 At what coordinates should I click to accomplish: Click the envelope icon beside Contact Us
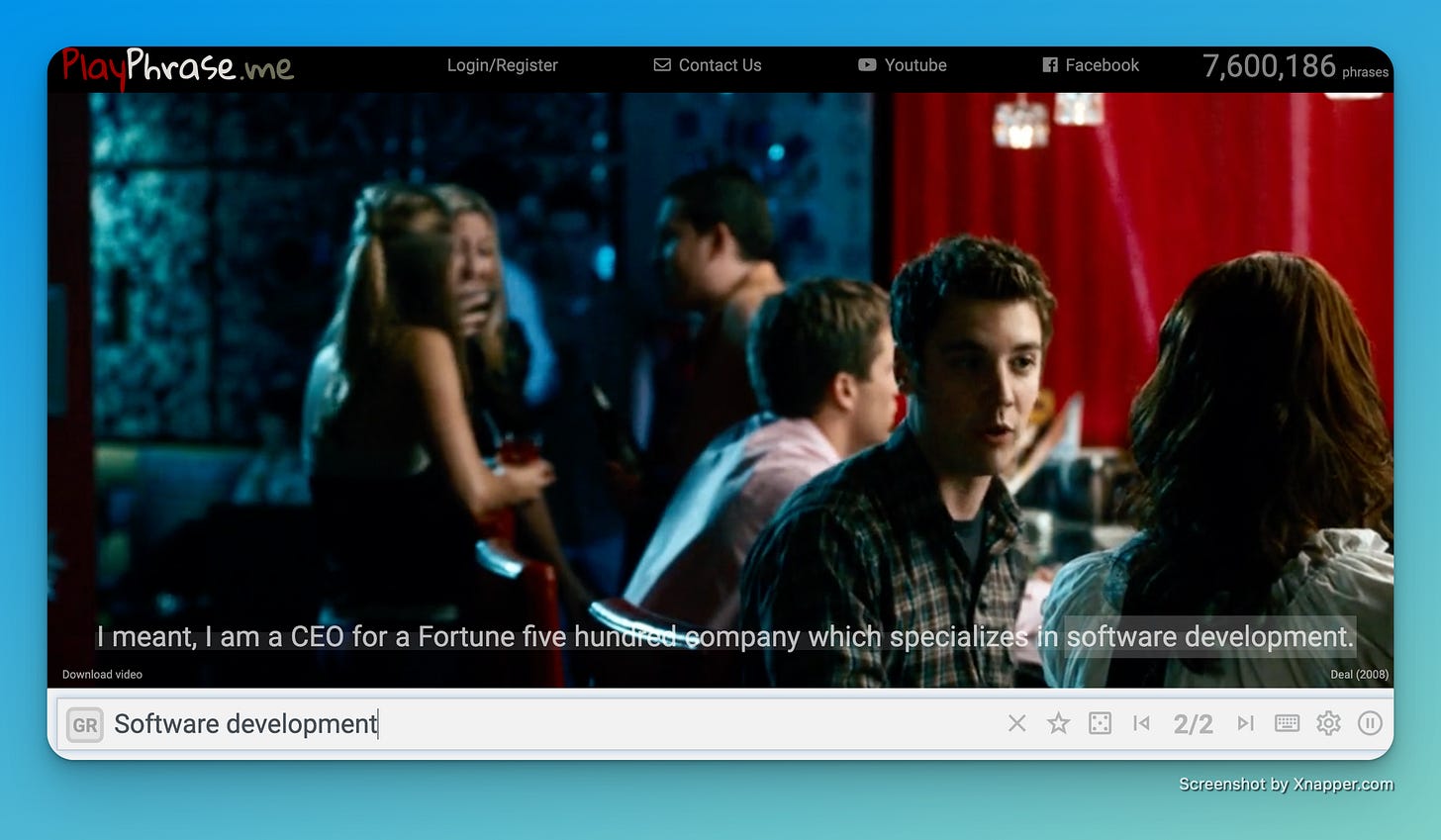coord(662,65)
